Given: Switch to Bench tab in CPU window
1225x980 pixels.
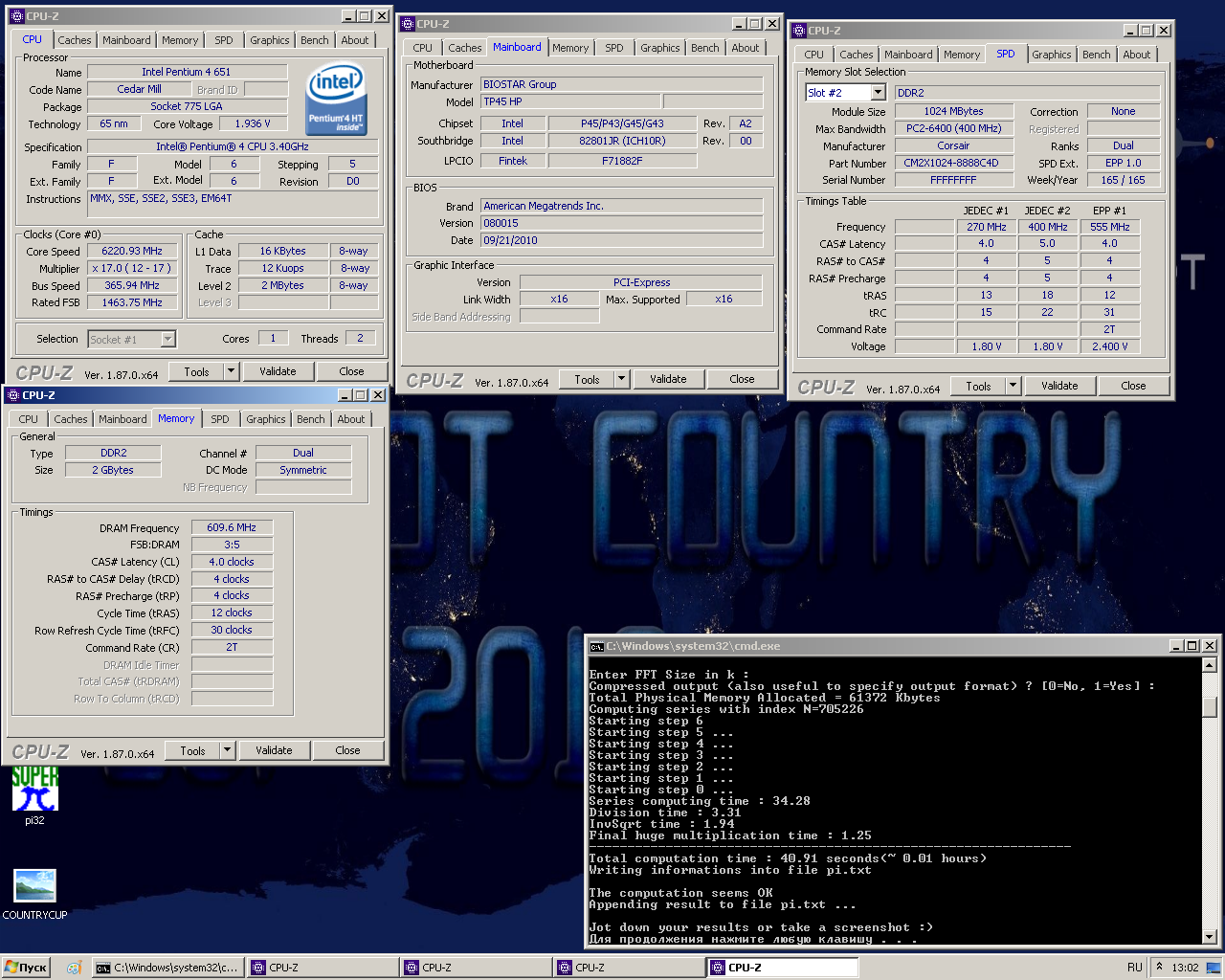Looking at the screenshot, I should (314, 40).
